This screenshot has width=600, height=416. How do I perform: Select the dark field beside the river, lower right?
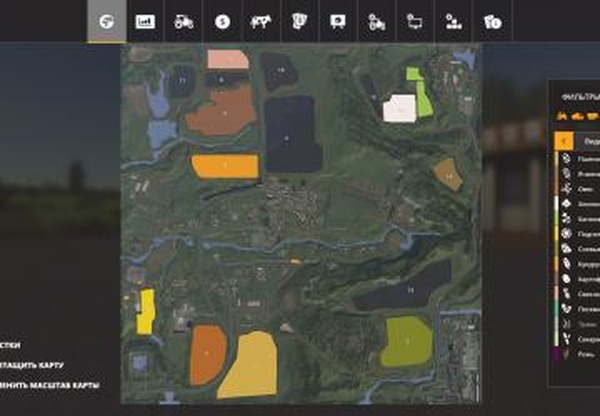[406, 289]
